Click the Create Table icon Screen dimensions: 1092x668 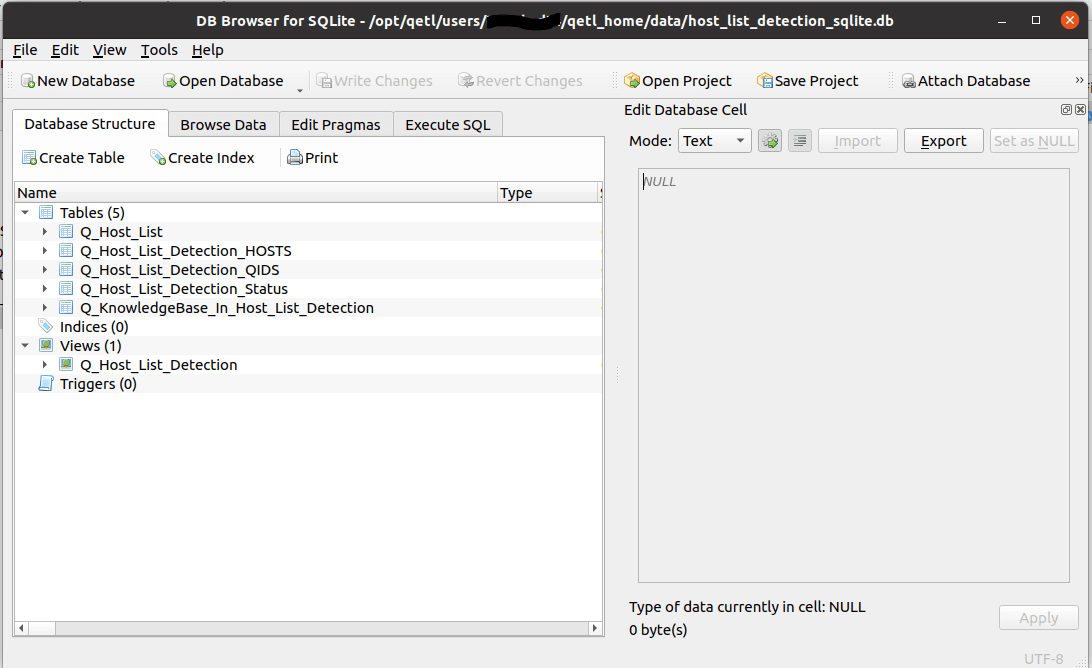tap(29, 158)
